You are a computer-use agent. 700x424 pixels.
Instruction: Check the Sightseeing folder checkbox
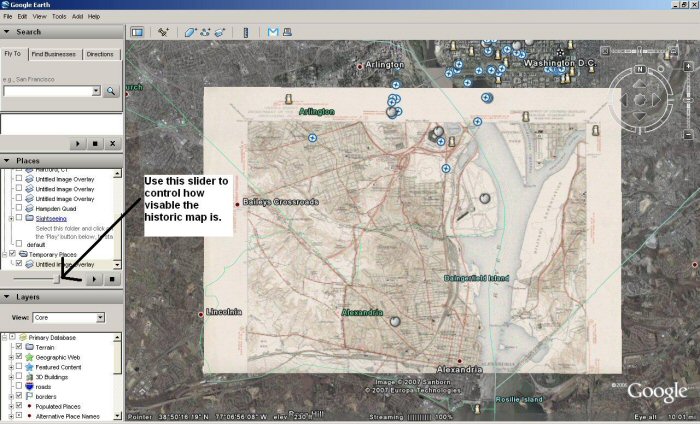pyautogui.click(x=19, y=218)
